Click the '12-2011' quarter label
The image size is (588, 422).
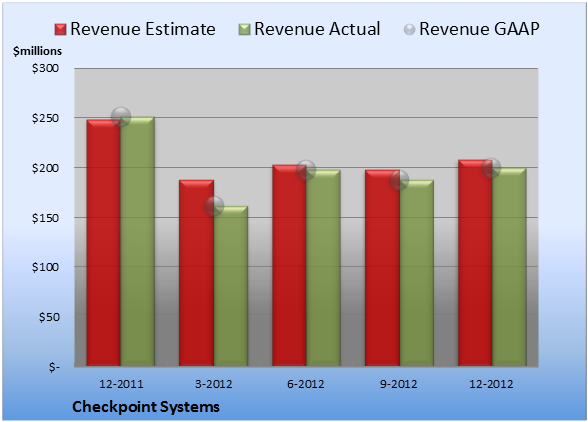click(121, 384)
